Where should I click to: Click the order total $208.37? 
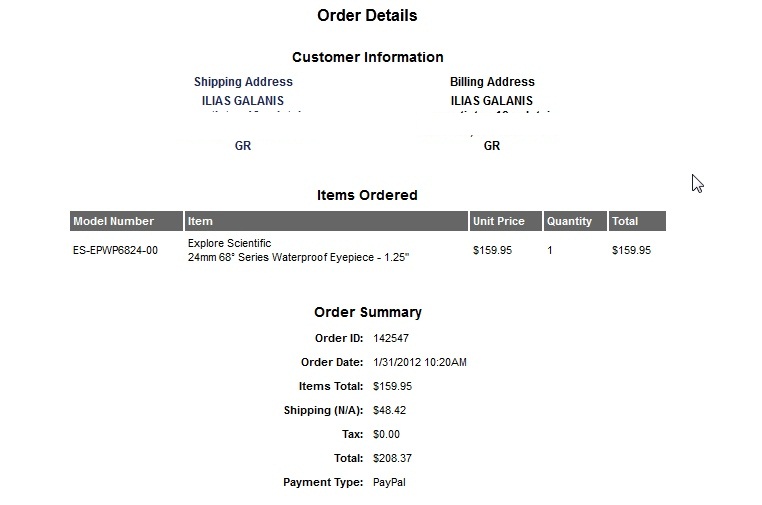(x=392, y=458)
